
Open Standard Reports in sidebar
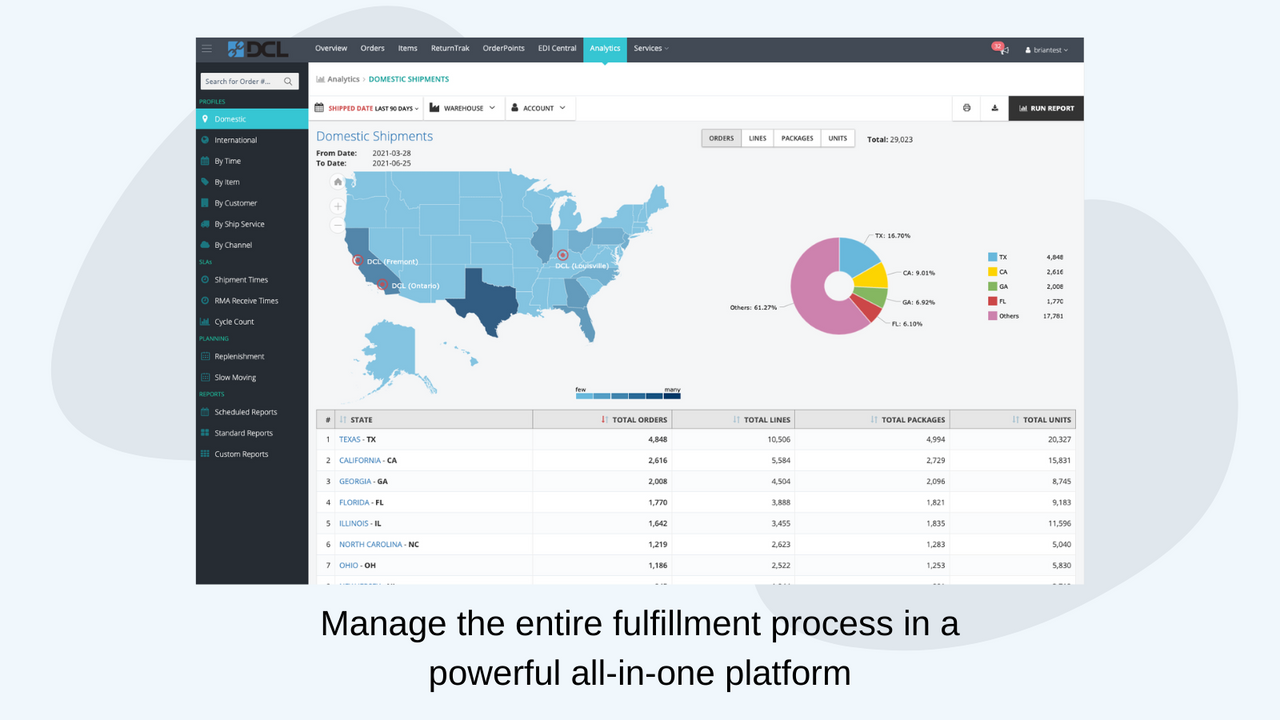pyautogui.click(x=252, y=433)
